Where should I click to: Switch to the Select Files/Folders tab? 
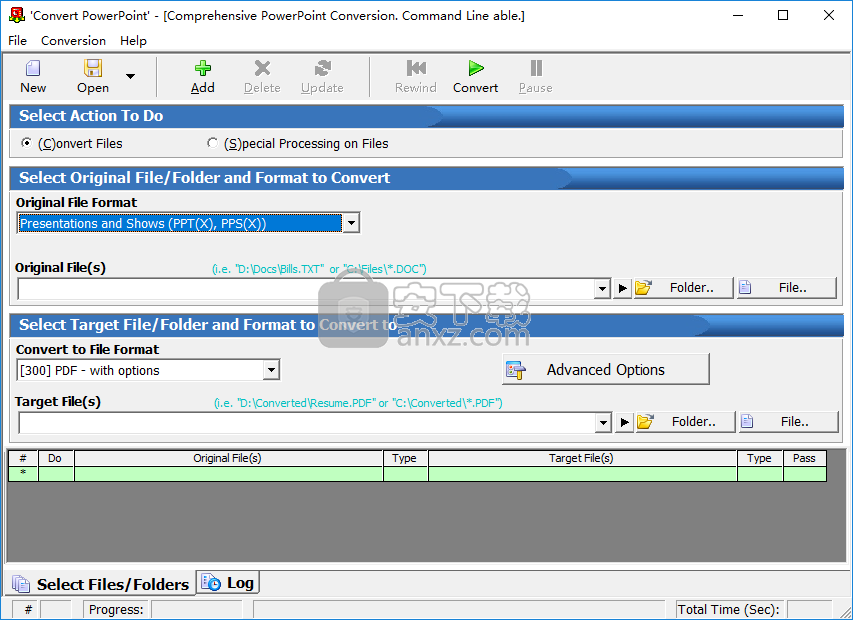pos(101,584)
